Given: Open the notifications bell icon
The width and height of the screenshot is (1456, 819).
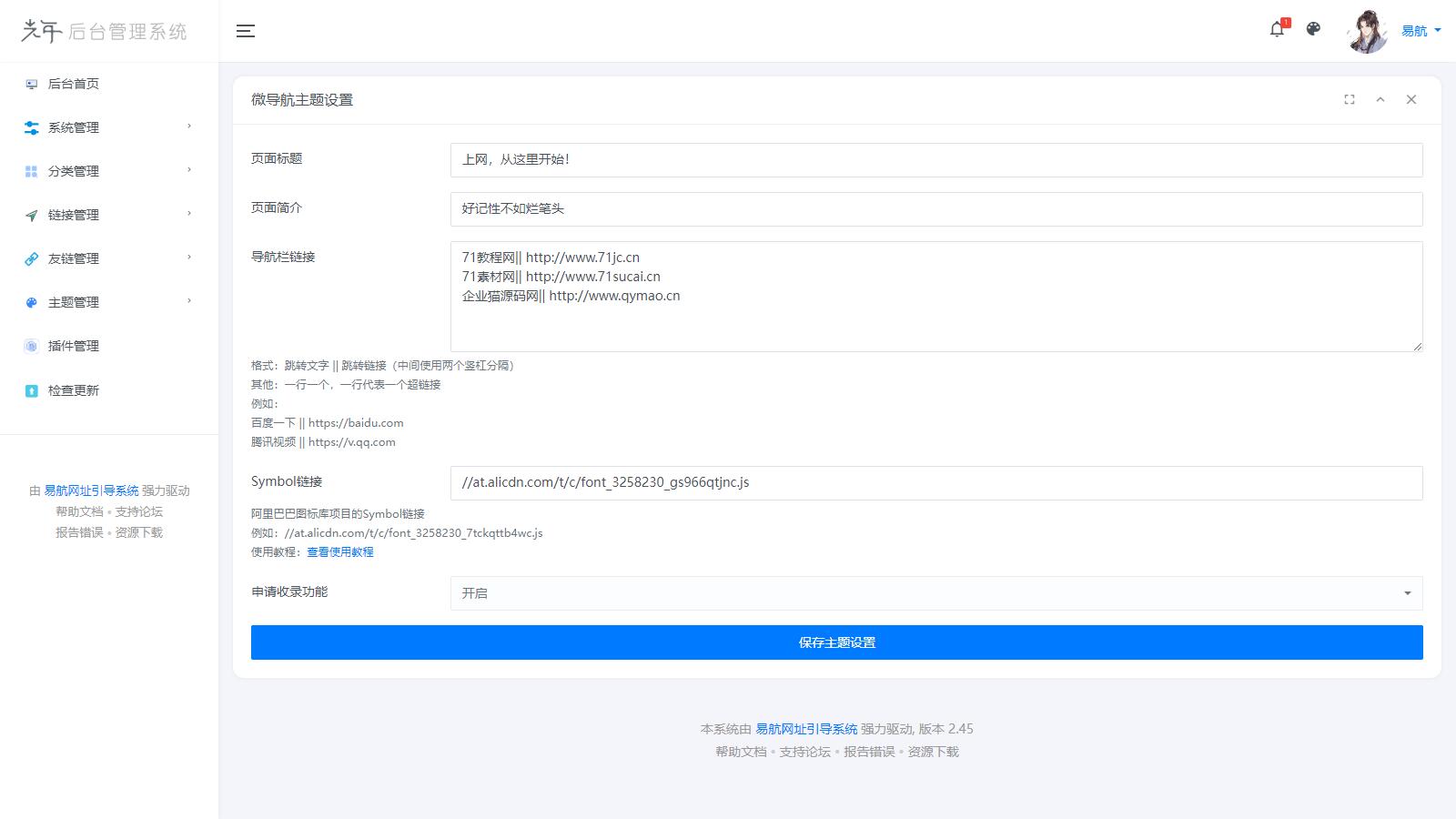Looking at the screenshot, I should click(1278, 29).
